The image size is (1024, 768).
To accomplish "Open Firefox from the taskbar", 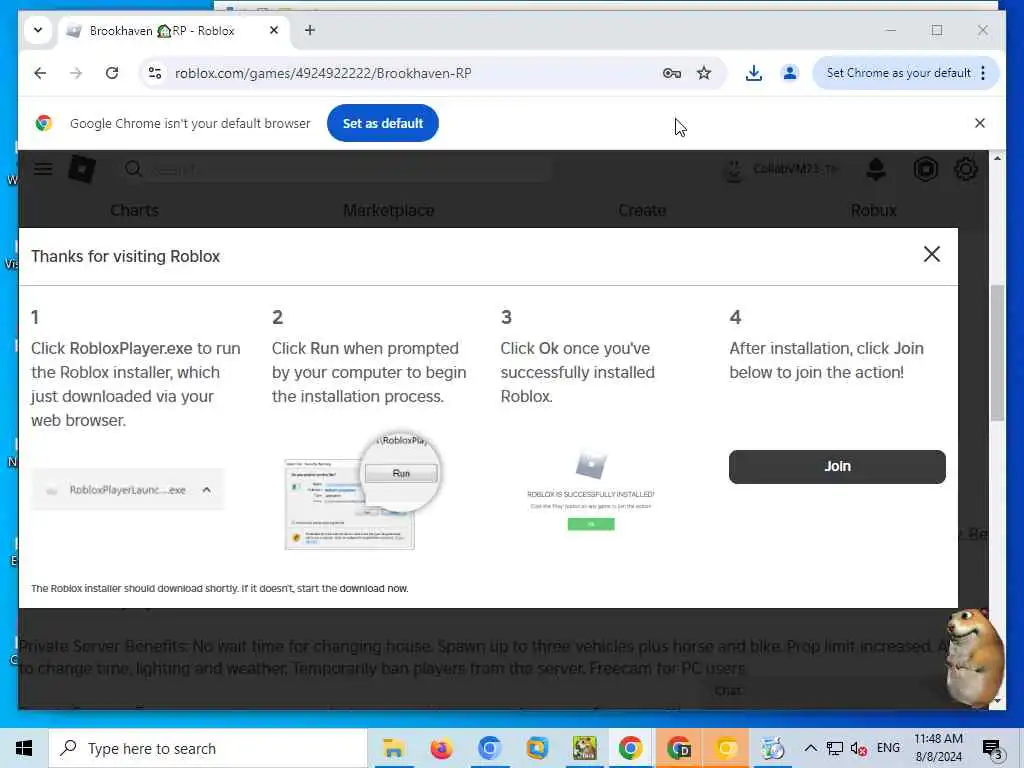I will point(441,748).
